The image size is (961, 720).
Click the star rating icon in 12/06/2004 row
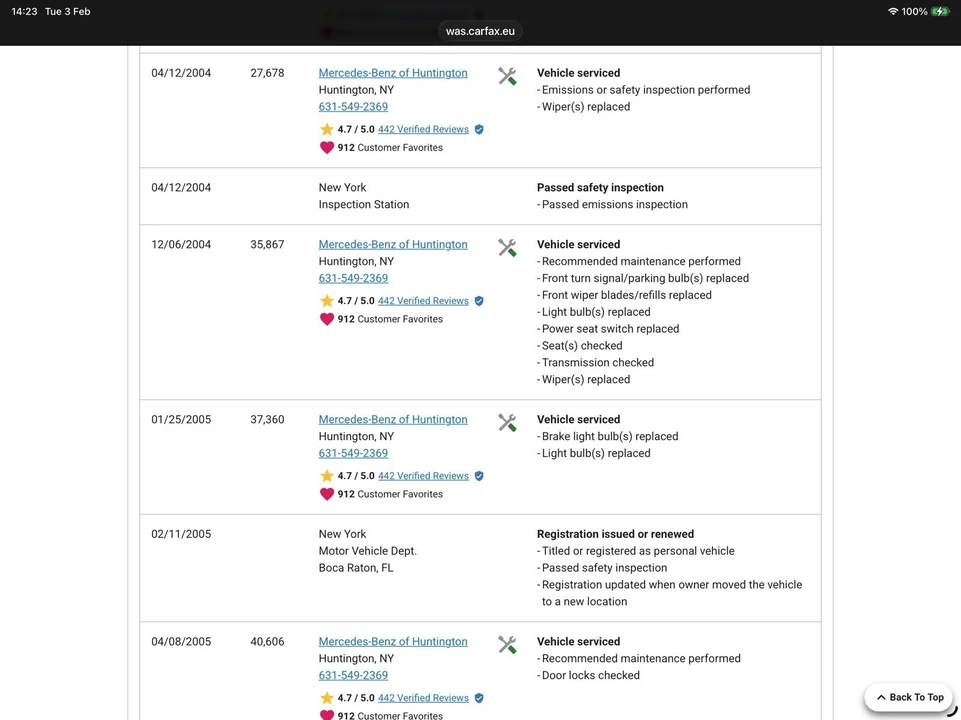click(327, 301)
